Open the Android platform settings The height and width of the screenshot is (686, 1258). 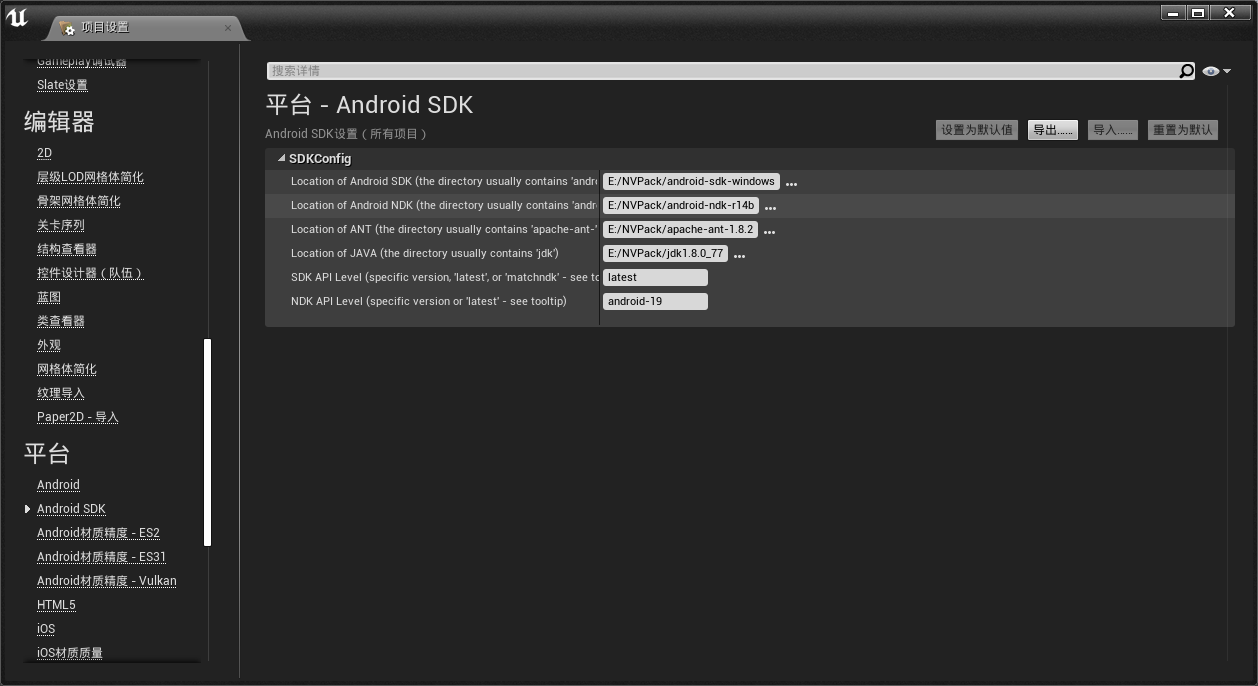point(58,485)
